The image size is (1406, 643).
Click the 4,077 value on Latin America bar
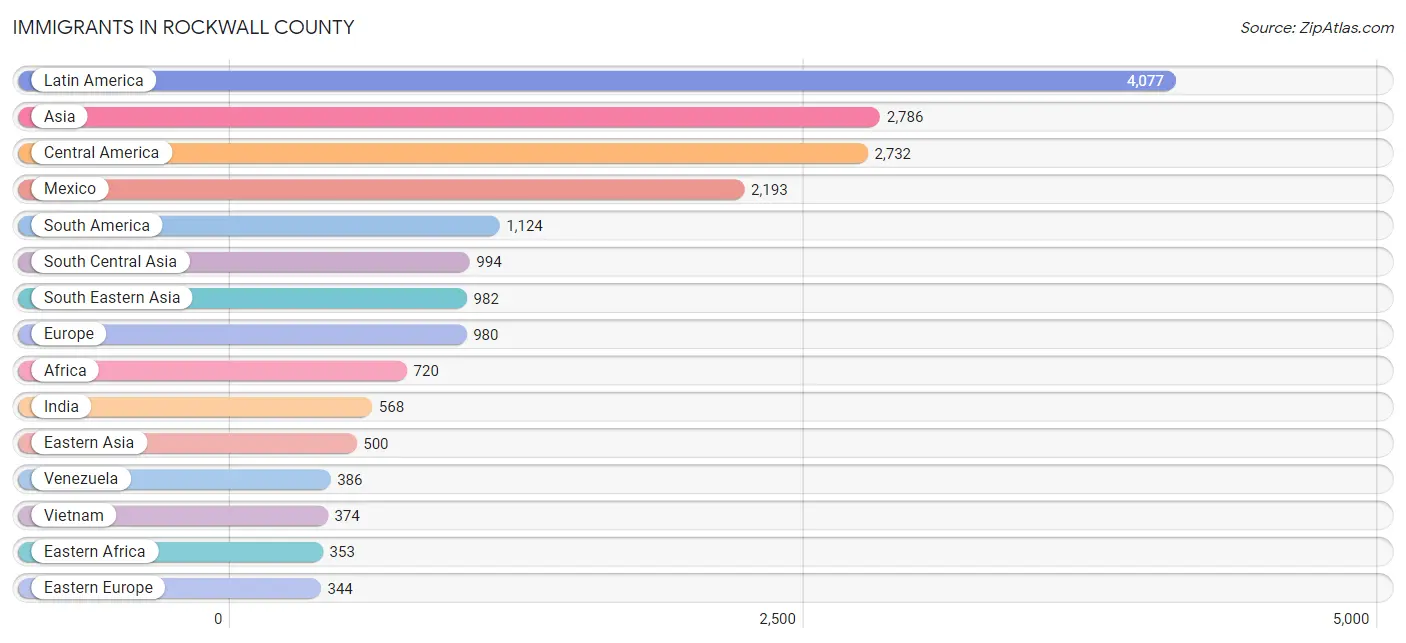[x=1145, y=81]
